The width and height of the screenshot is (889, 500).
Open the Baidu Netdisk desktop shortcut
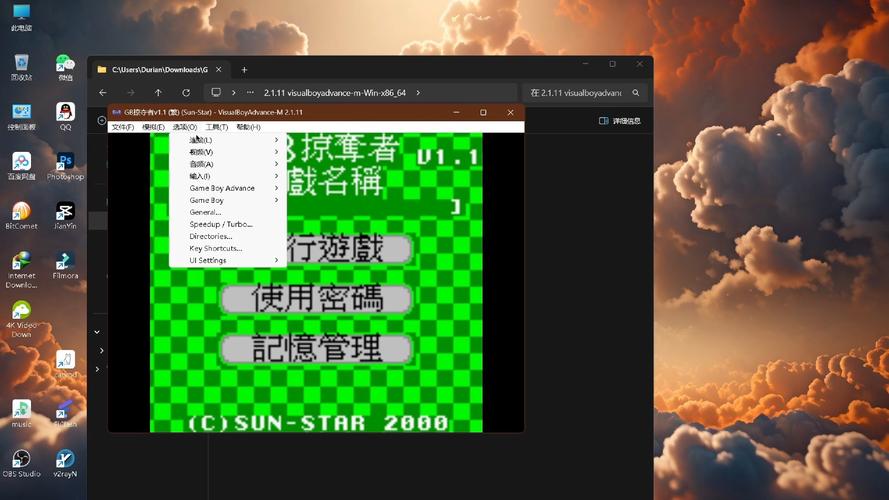[21, 166]
